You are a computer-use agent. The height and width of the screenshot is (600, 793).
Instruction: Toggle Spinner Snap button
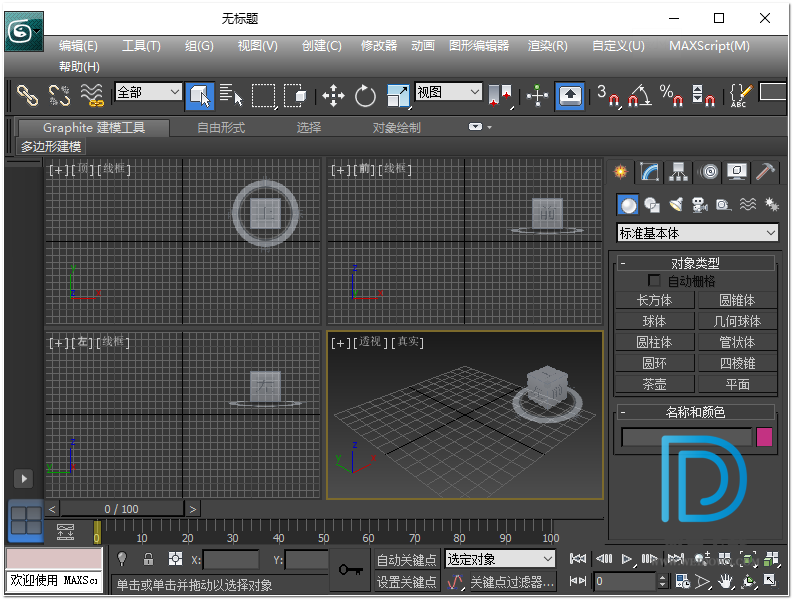pos(703,95)
